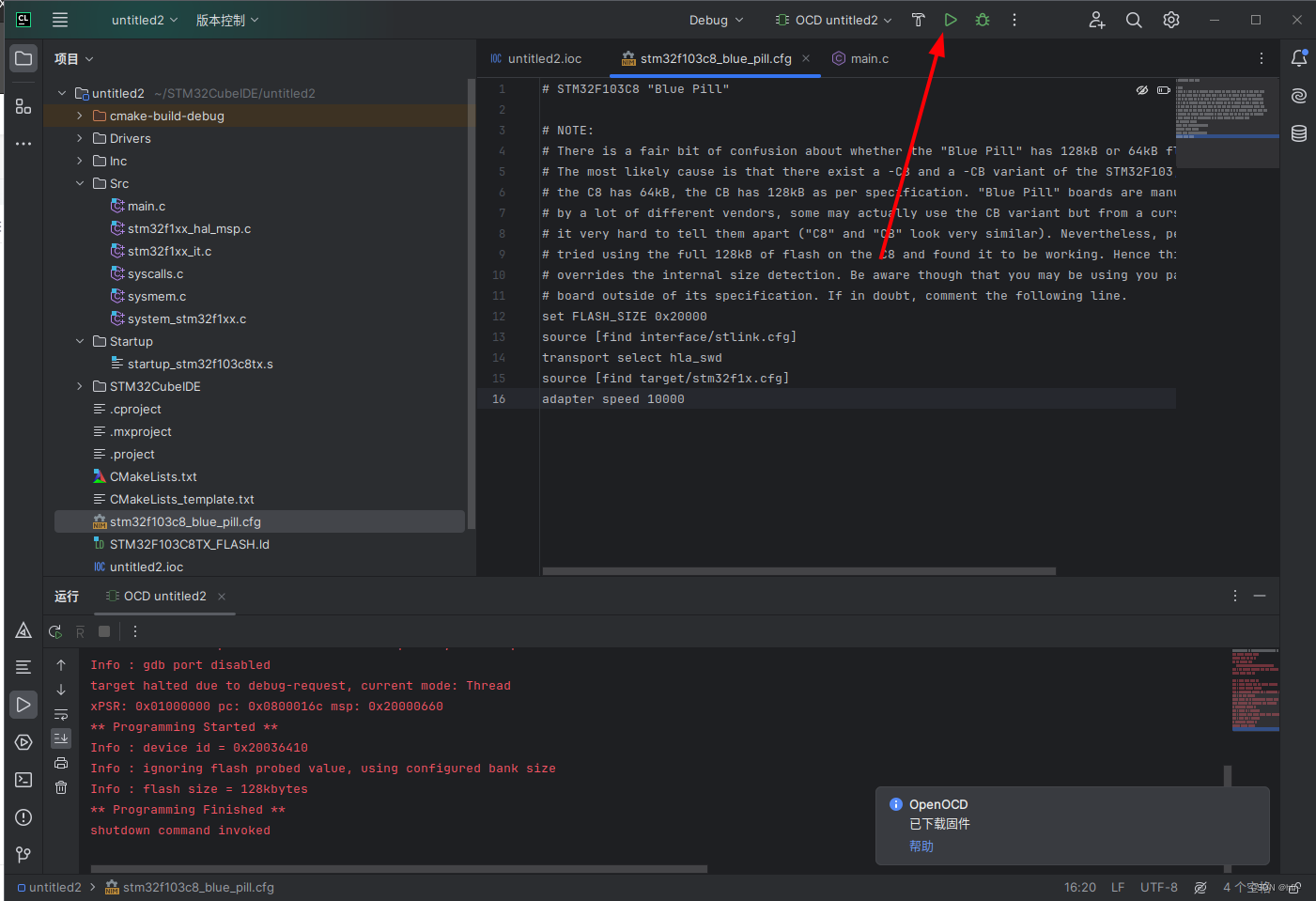Open the Problems tool window
This screenshot has height=901, width=1316.
pyautogui.click(x=23, y=816)
